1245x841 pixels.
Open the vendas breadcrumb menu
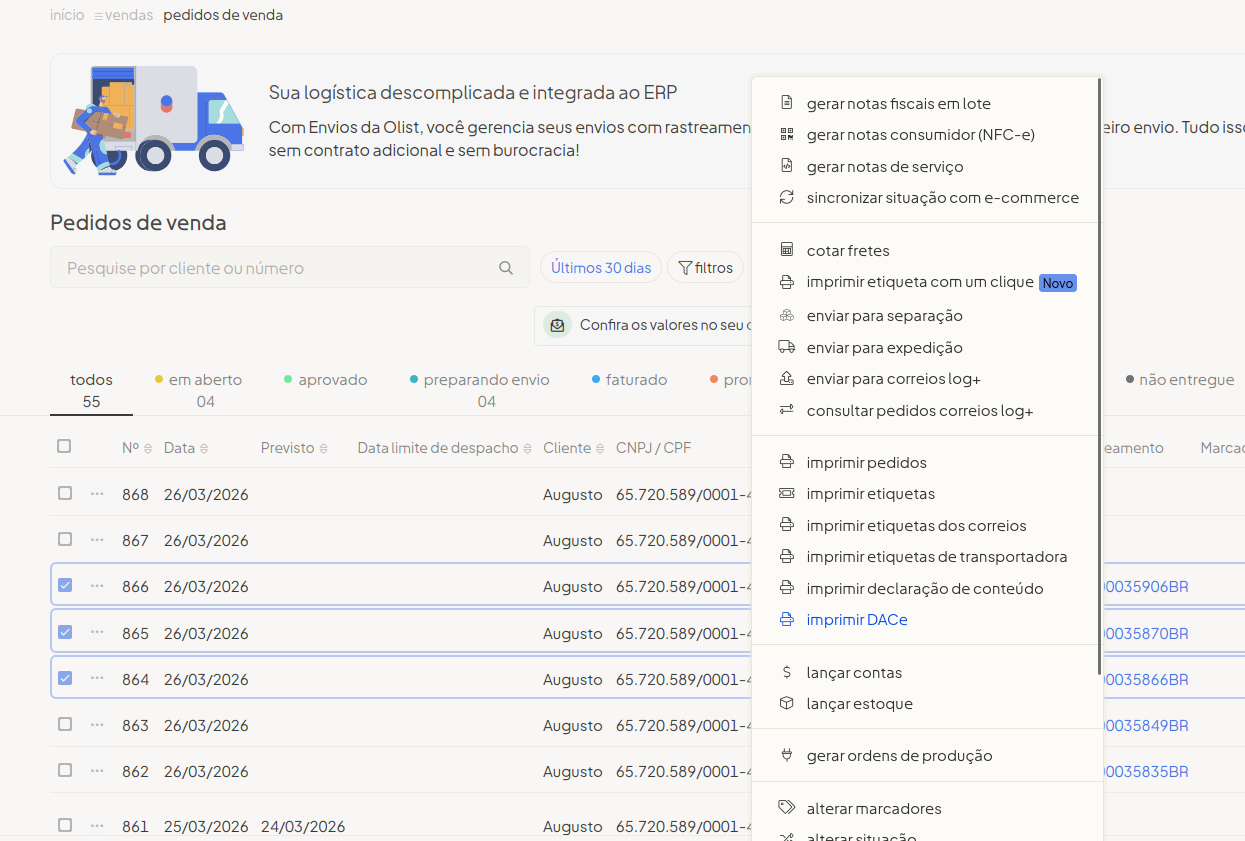click(x=124, y=16)
